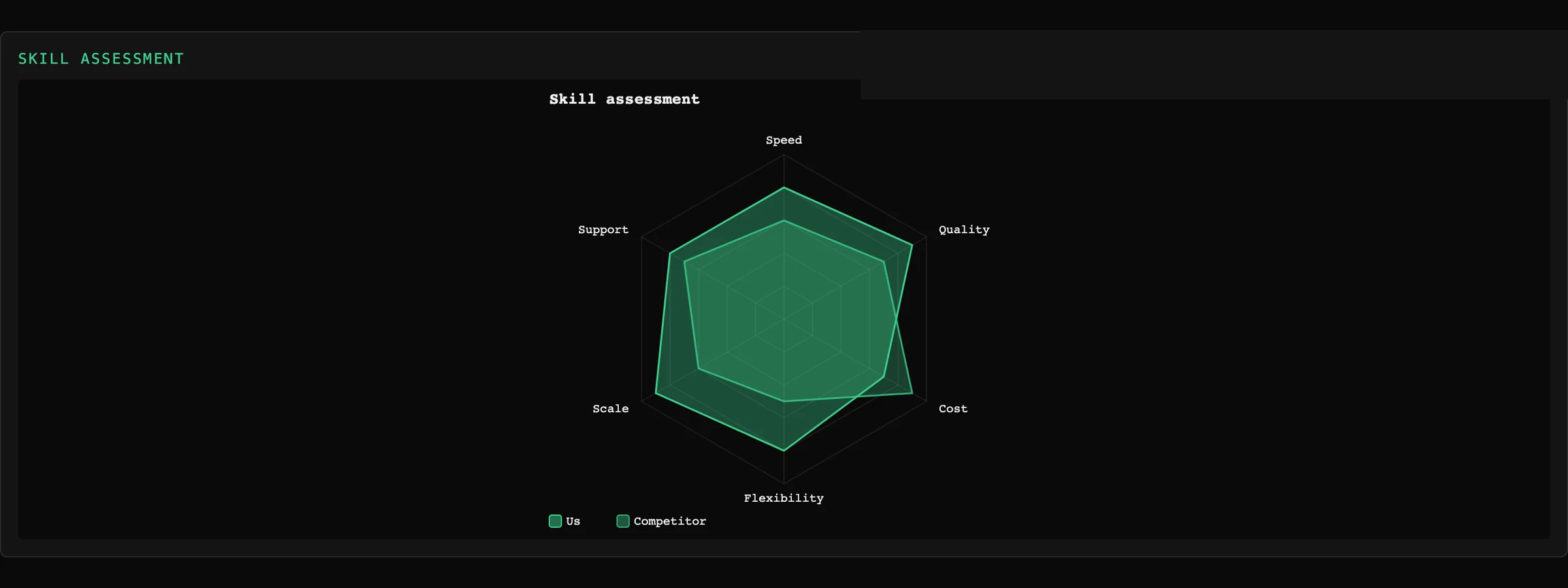
Task: Click the outermost data point toward Scale
Action: point(656,393)
